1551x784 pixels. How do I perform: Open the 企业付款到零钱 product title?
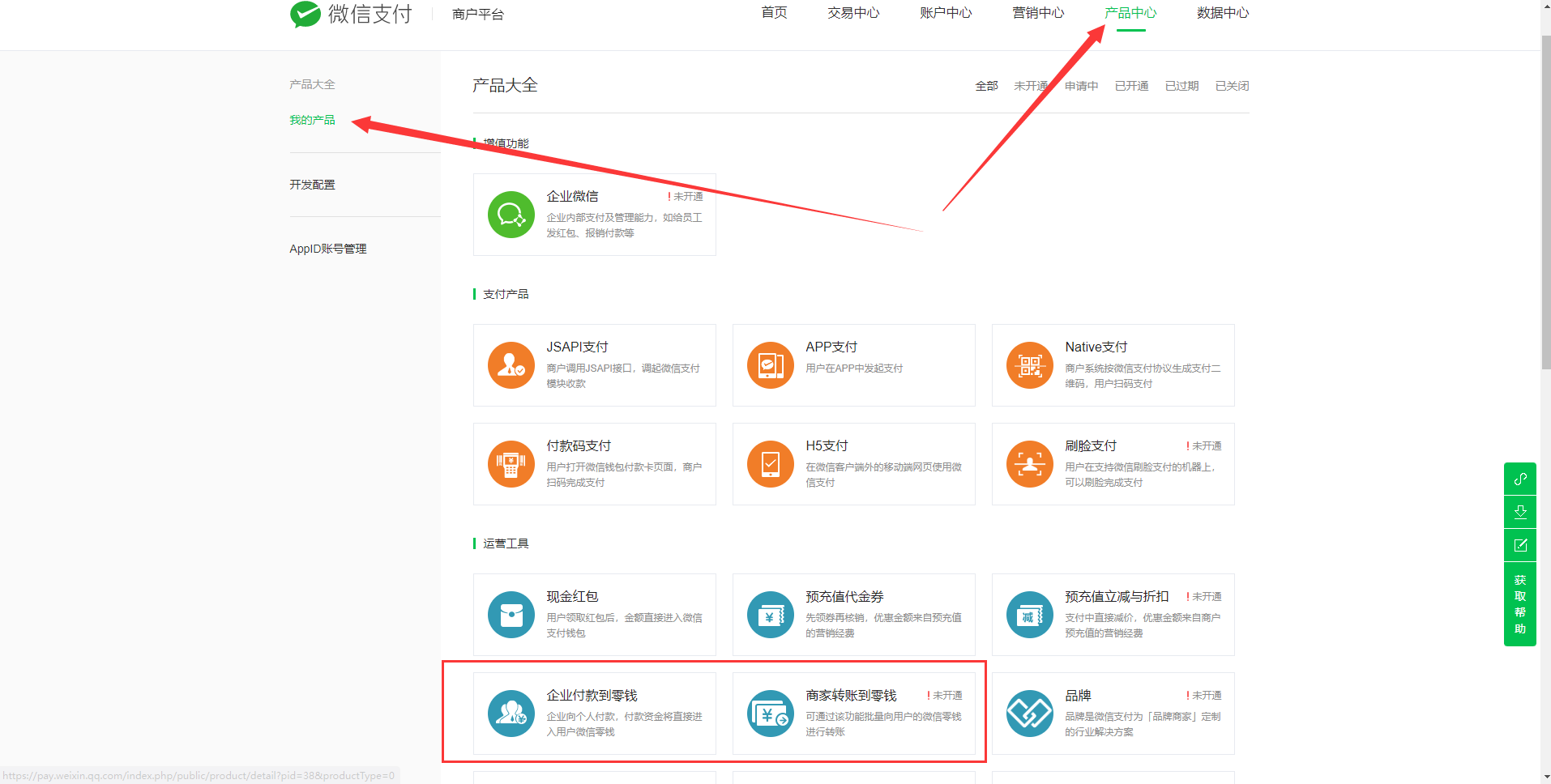(592, 695)
